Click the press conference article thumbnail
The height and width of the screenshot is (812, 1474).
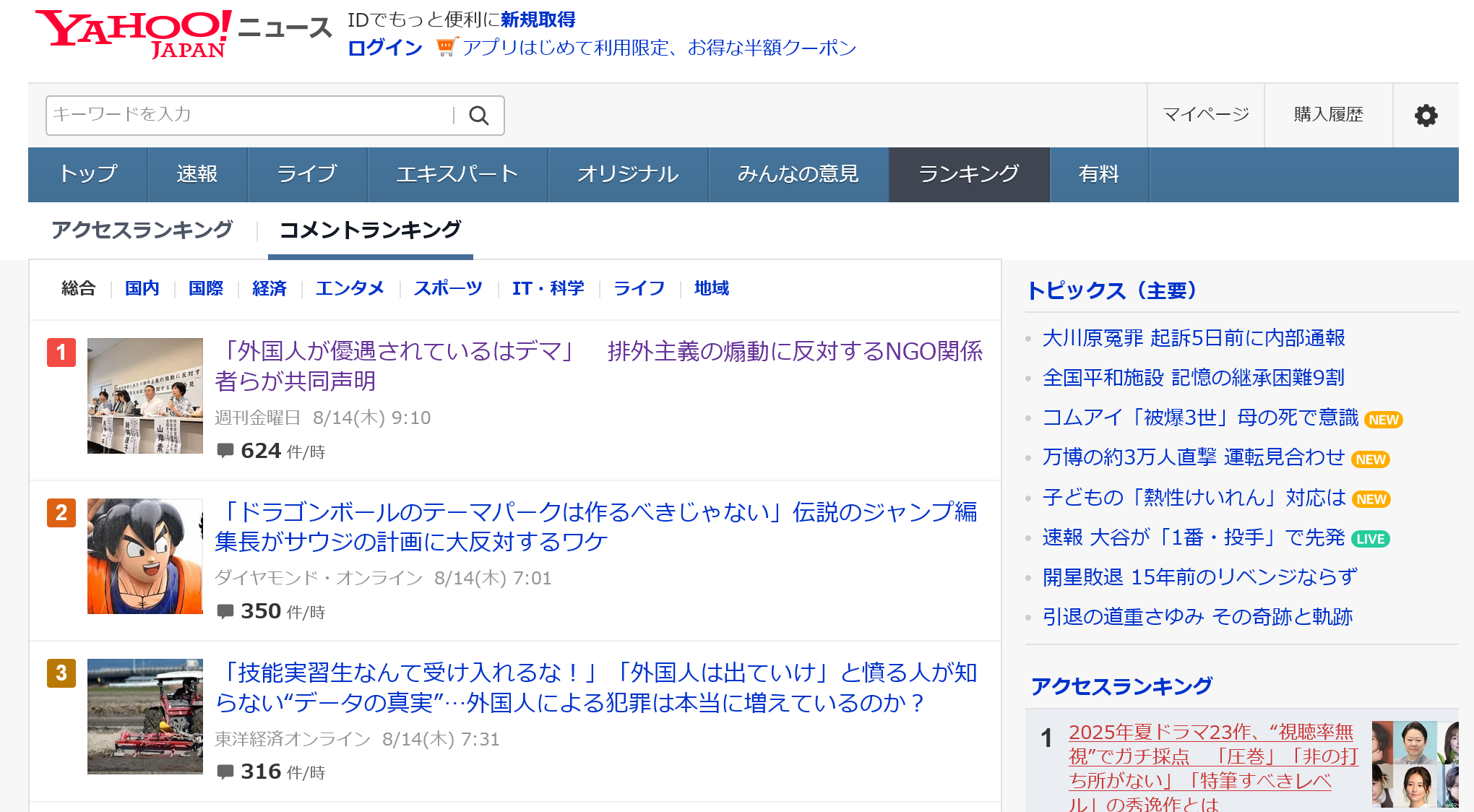(145, 396)
